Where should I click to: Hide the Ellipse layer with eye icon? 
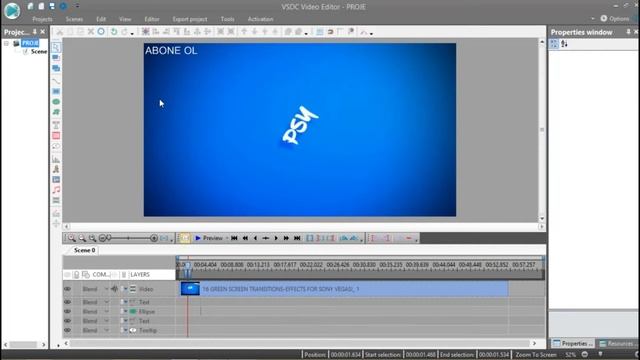point(67,311)
